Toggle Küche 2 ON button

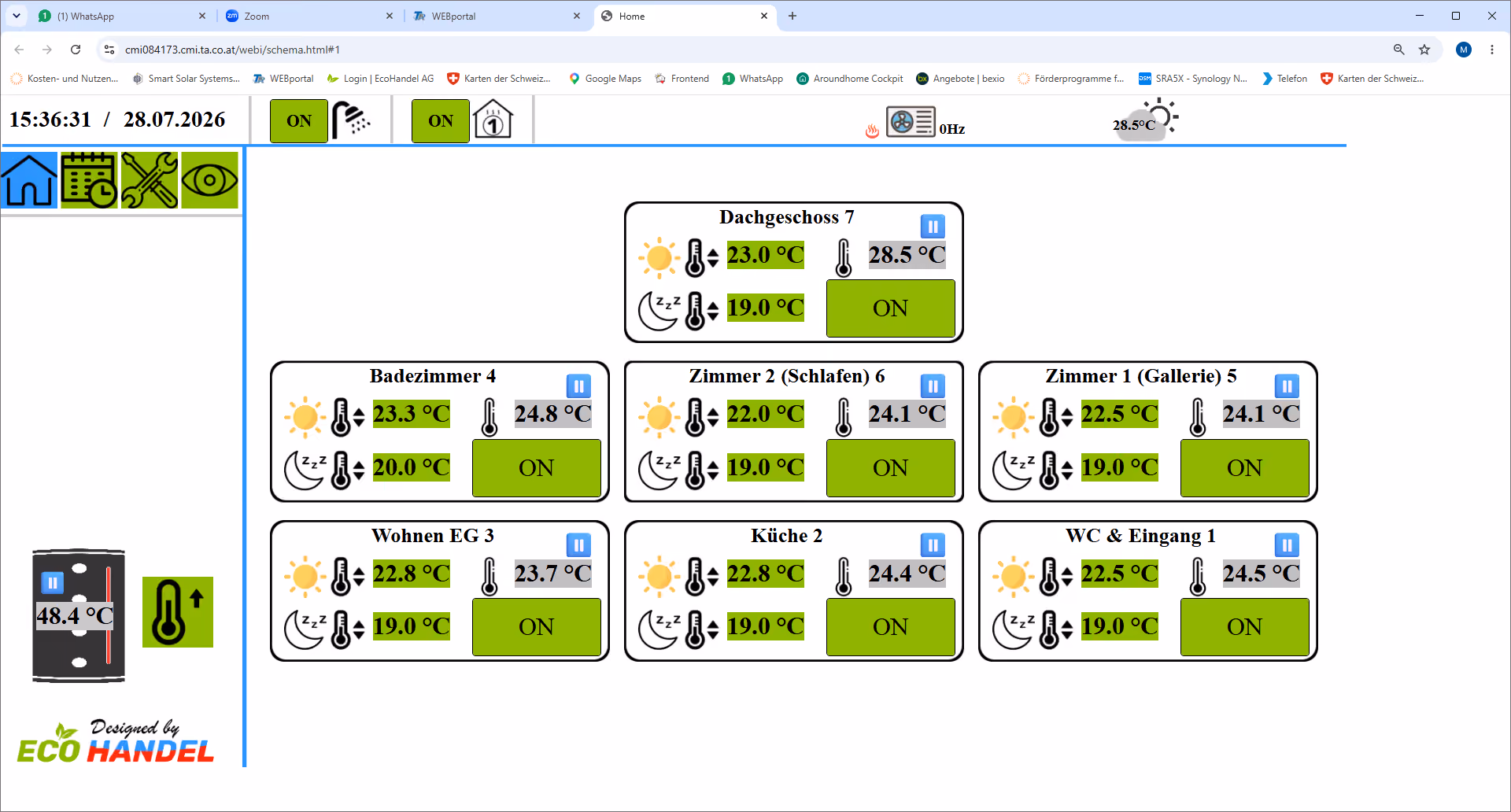[891, 627]
